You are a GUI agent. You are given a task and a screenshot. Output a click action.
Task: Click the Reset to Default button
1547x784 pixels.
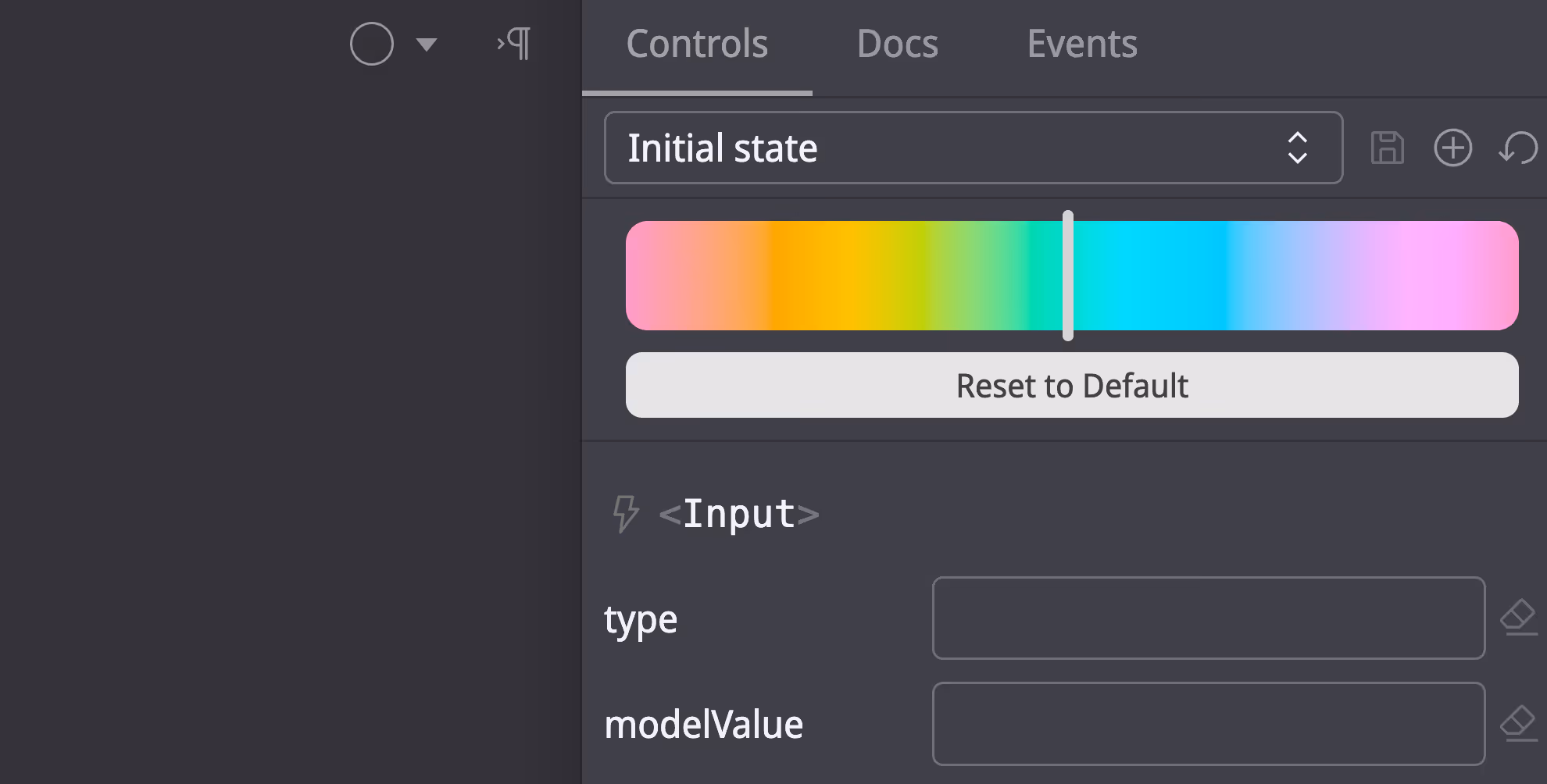pyautogui.click(x=1070, y=385)
